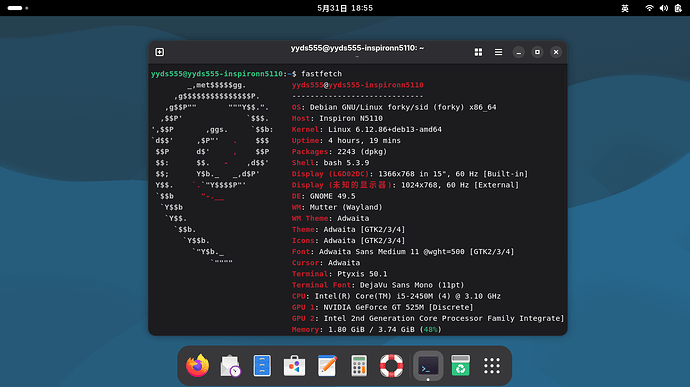Open the Trash from the dock
This screenshot has height=387, width=690.
tap(460, 365)
